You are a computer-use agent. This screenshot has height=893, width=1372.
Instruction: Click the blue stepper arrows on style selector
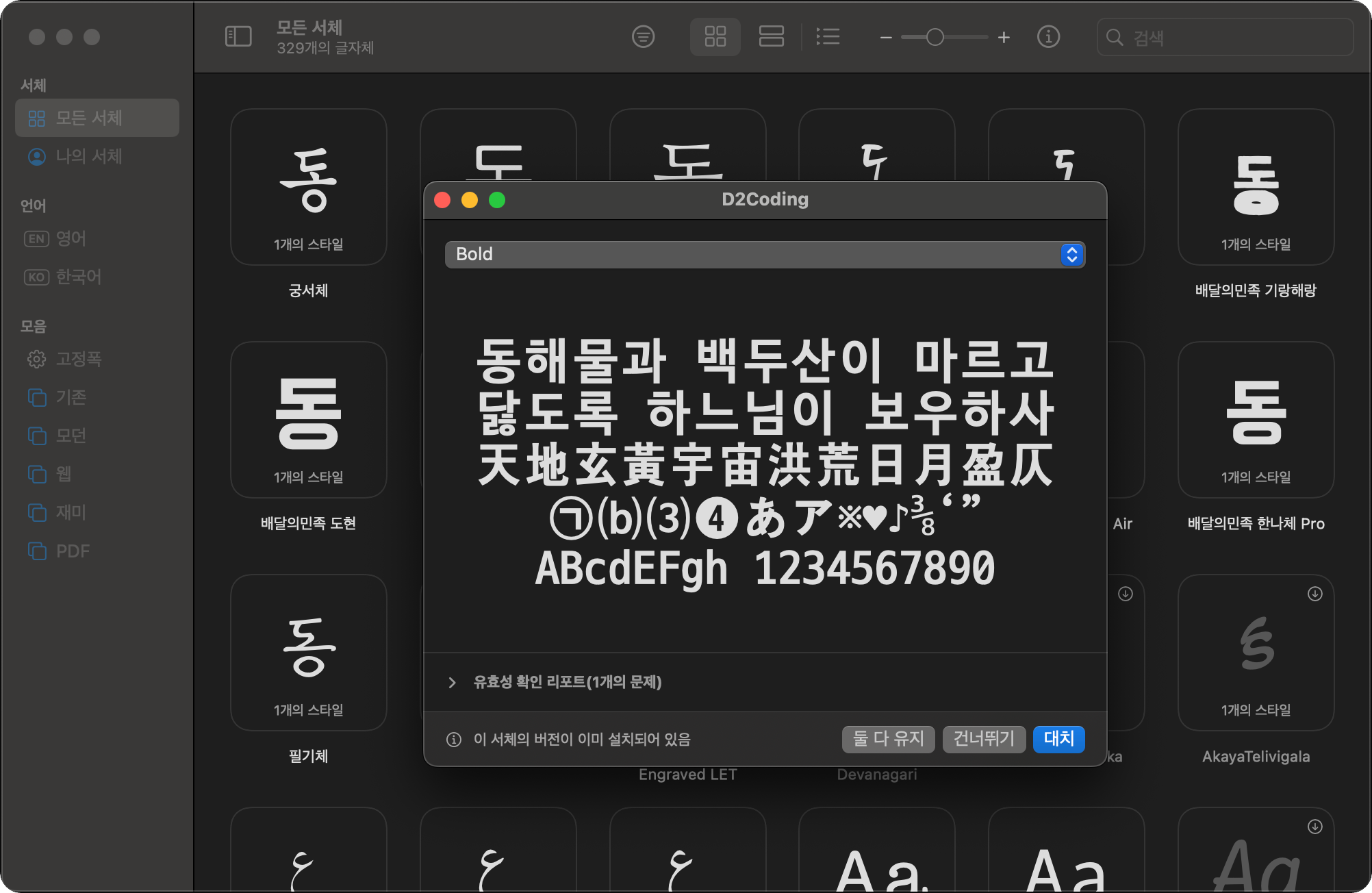click(x=1072, y=254)
